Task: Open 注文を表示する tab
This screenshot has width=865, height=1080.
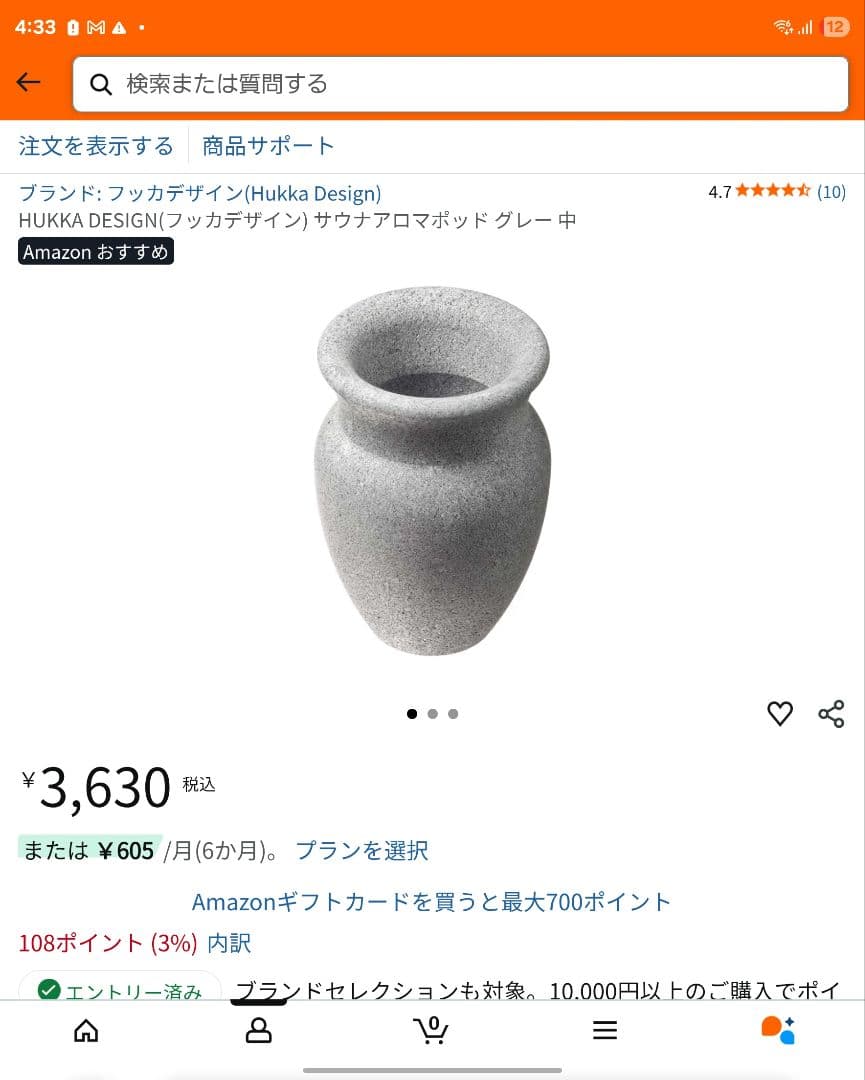Action: (96, 146)
